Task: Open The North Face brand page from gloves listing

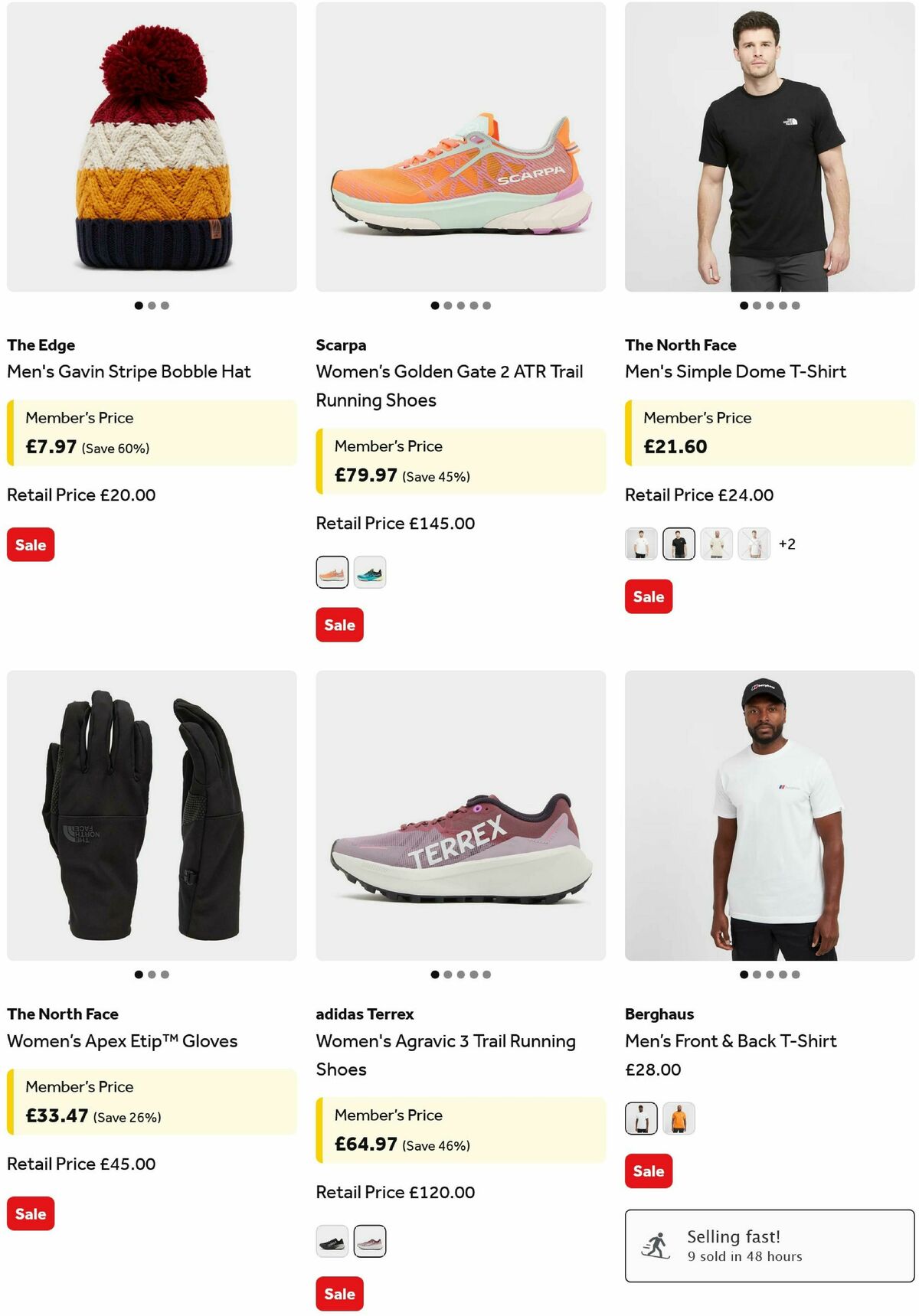Action: 61,1014
